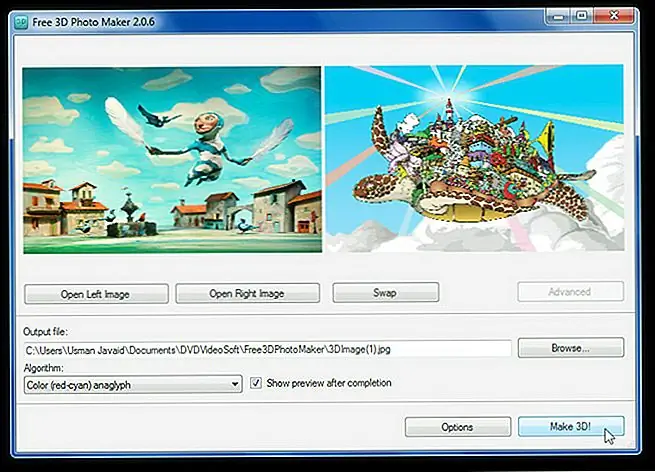655x472 pixels.
Task: Click the Open Left Image button
Action: pyautogui.click(x=96, y=293)
